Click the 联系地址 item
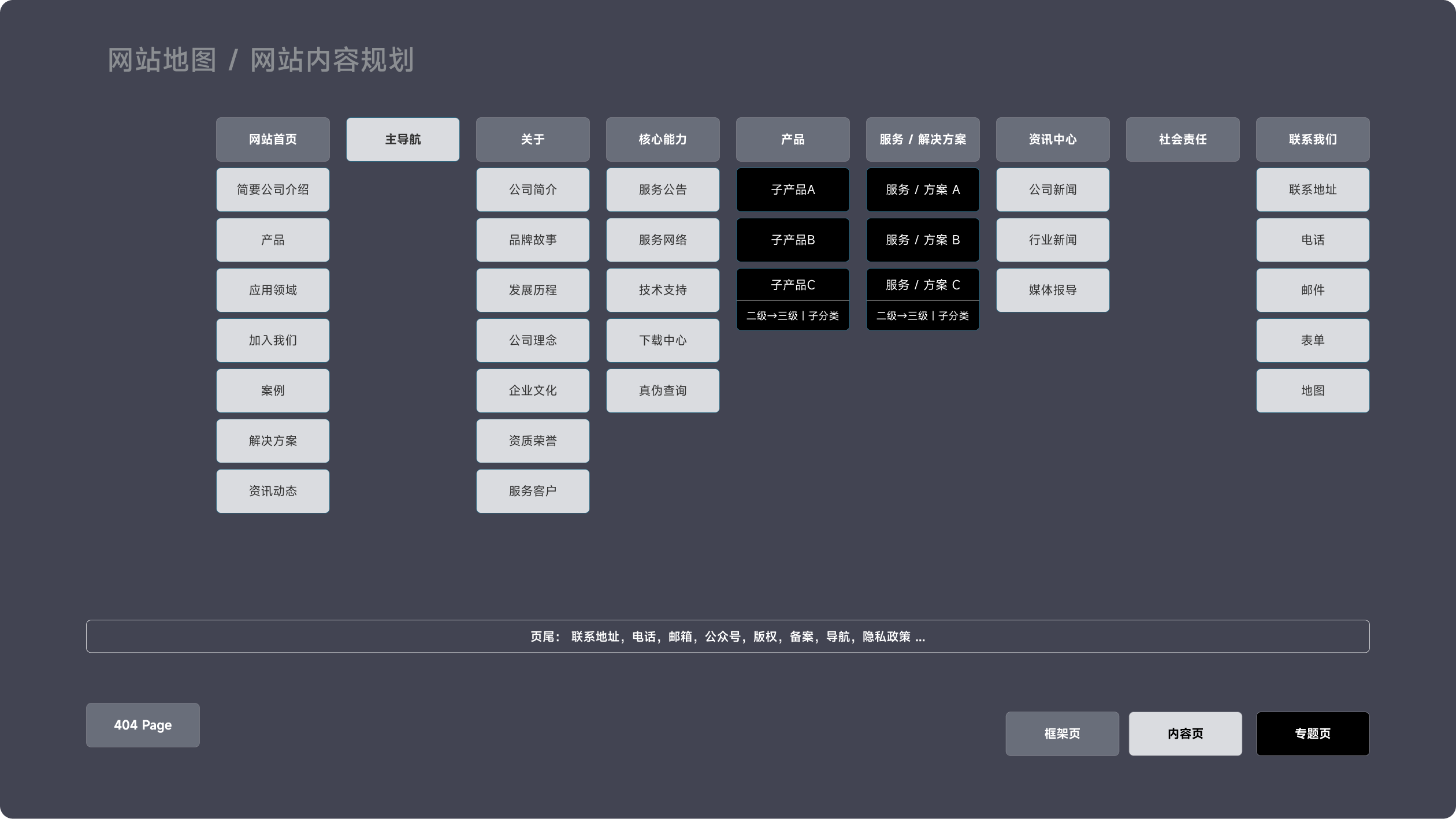1456x819 pixels. 1313,189
